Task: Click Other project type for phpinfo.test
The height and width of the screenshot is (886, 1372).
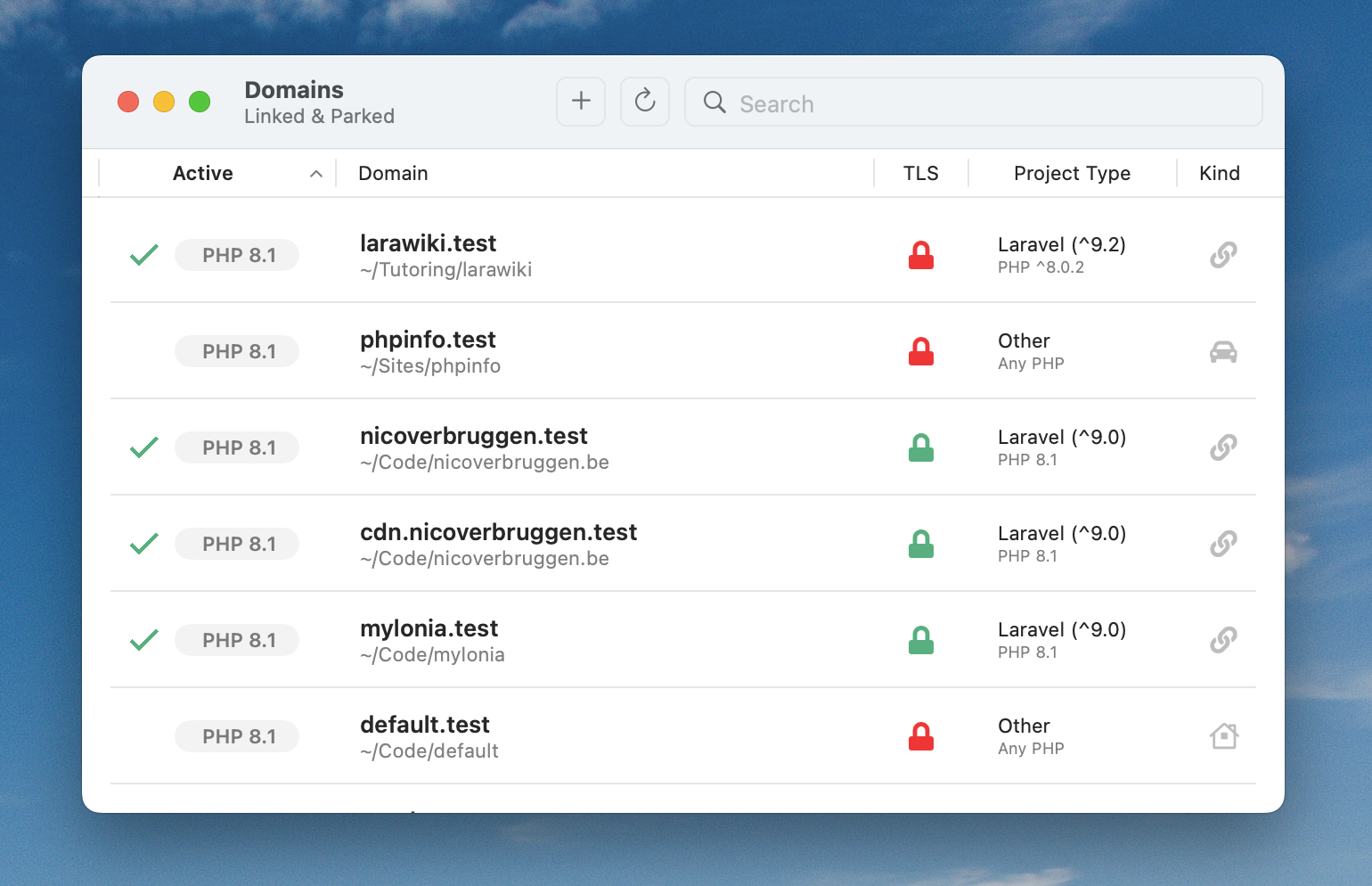Action: tap(1024, 341)
